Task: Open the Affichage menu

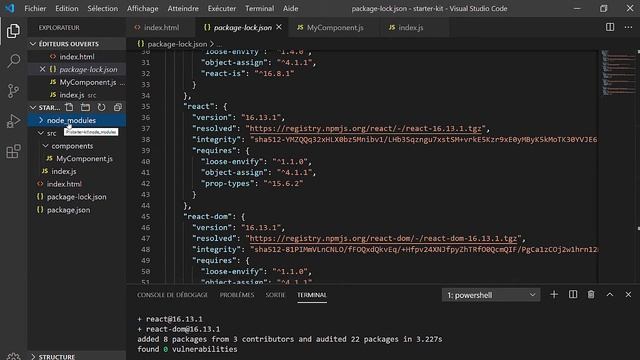Action: [x=142, y=8]
